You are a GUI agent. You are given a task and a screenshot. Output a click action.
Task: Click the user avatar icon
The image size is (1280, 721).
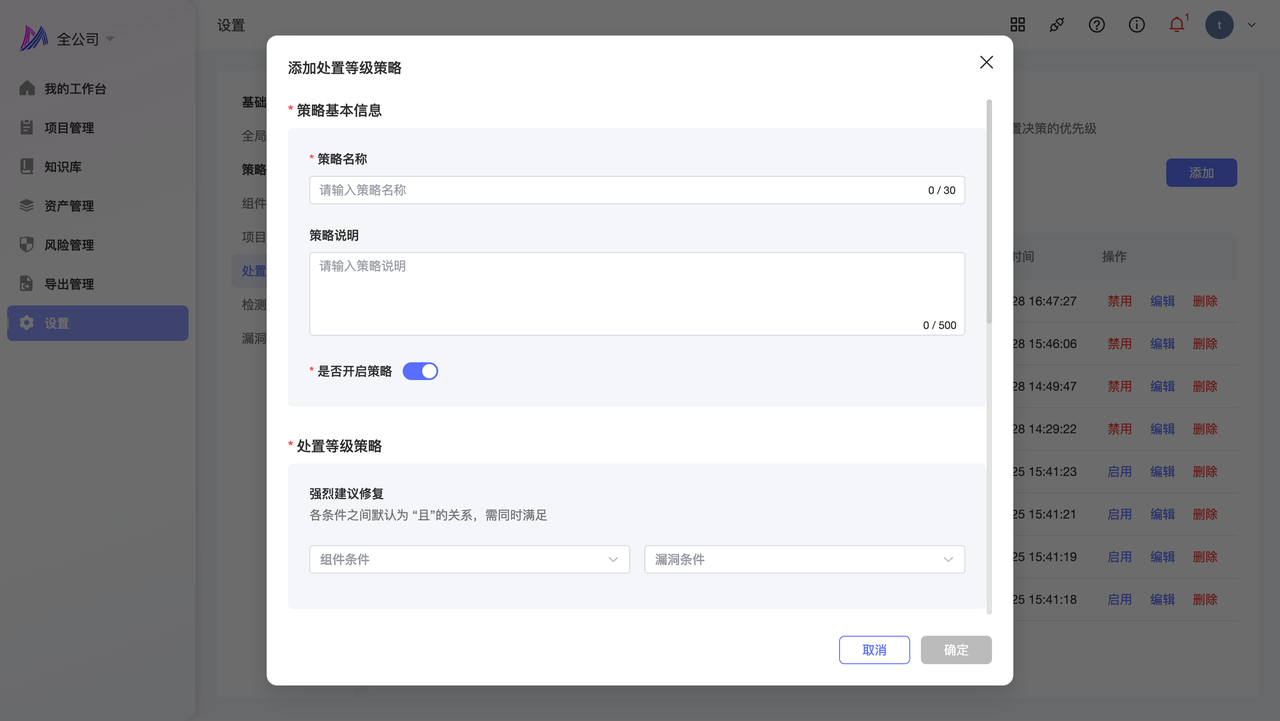coord(1219,25)
